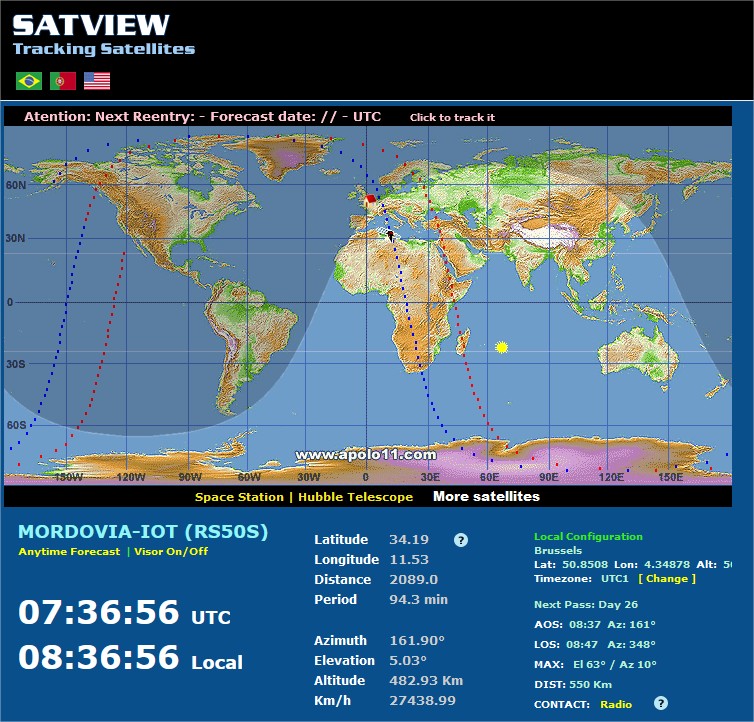This screenshot has width=754, height=722.
Task: Click the MAX: El 63° / Az 10° line
Action: tap(595, 664)
